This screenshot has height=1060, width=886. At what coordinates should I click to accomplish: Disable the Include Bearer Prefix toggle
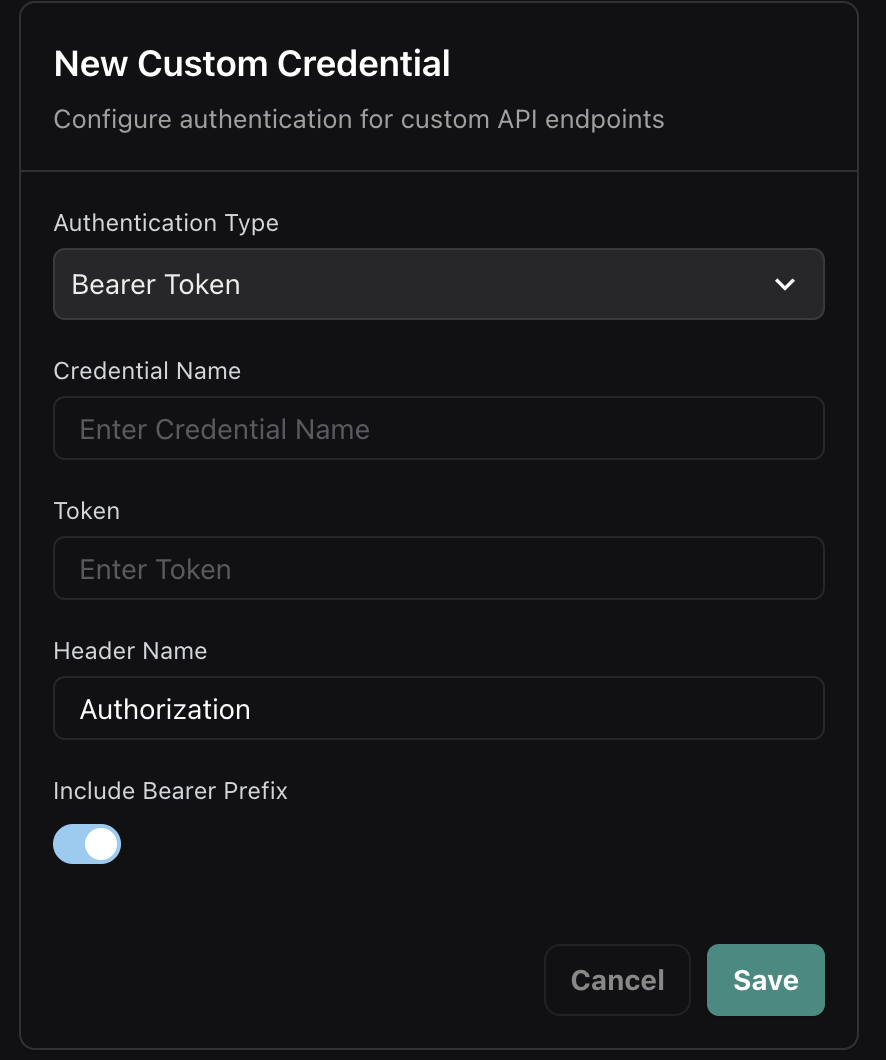coord(87,844)
